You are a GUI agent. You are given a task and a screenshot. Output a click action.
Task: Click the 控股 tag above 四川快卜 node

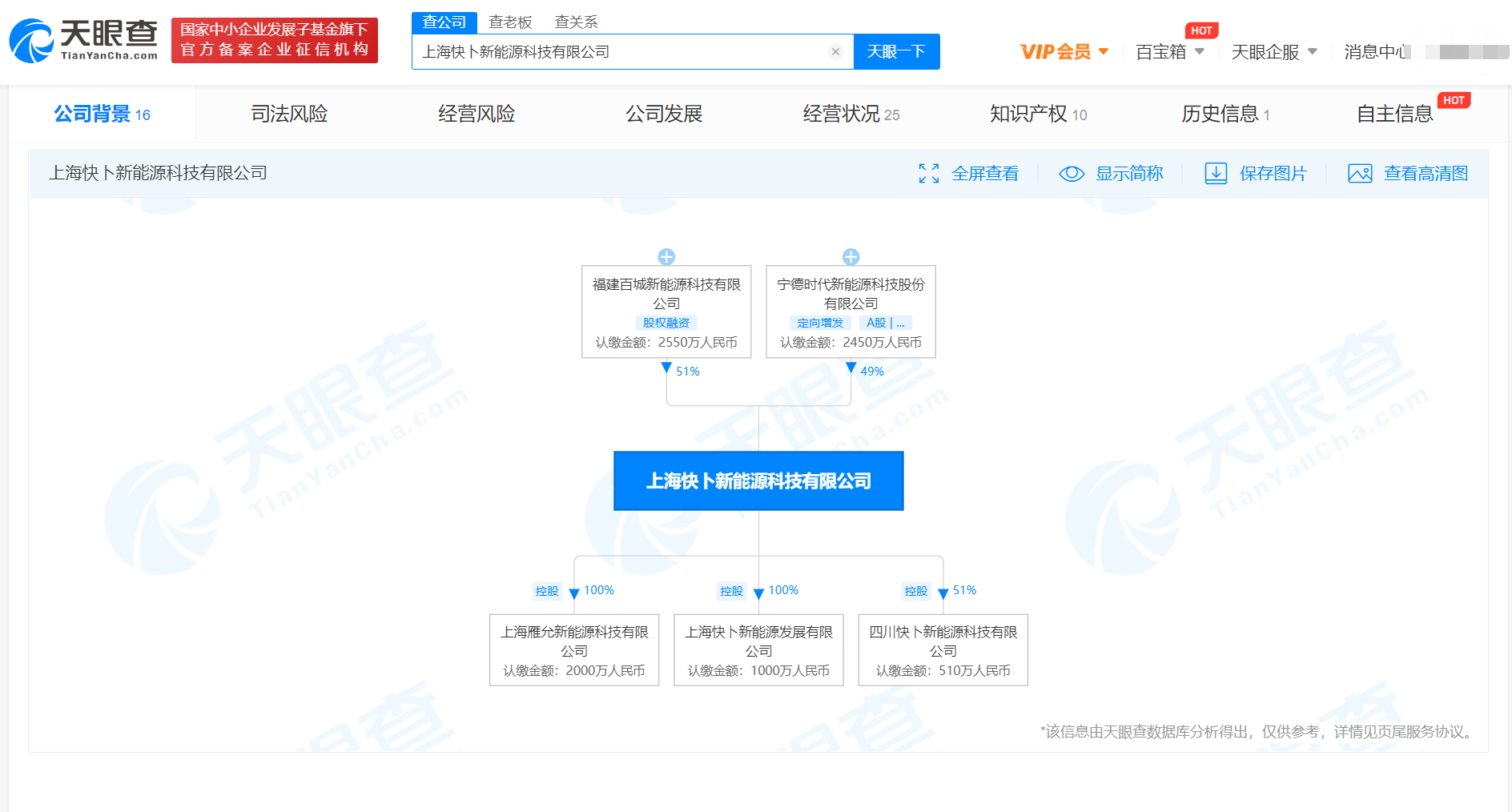tap(916, 591)
